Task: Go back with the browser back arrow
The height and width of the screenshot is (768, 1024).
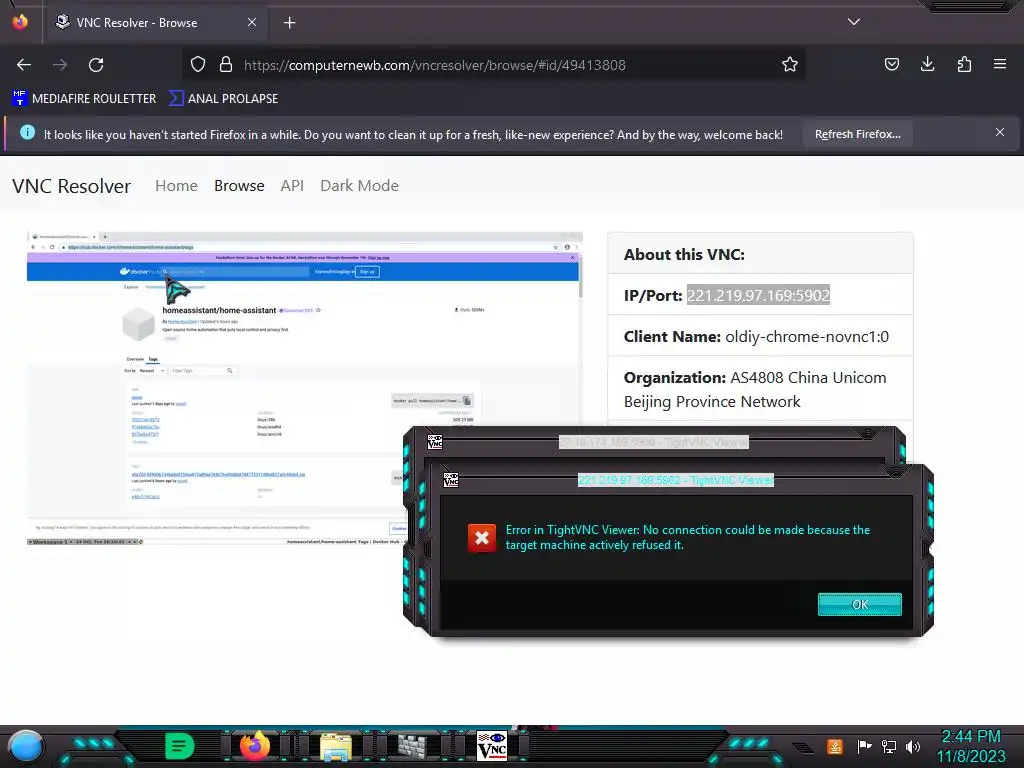Action: pos(24,65)
